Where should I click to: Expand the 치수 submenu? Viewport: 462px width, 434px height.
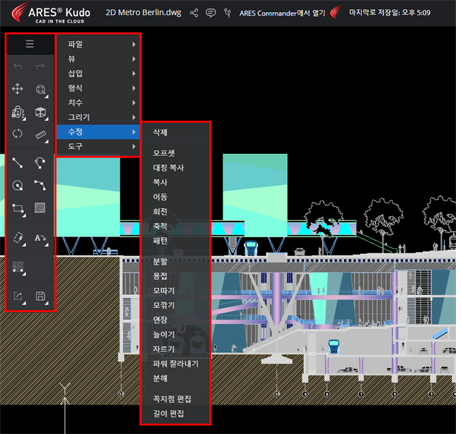(x=98, y=103)
